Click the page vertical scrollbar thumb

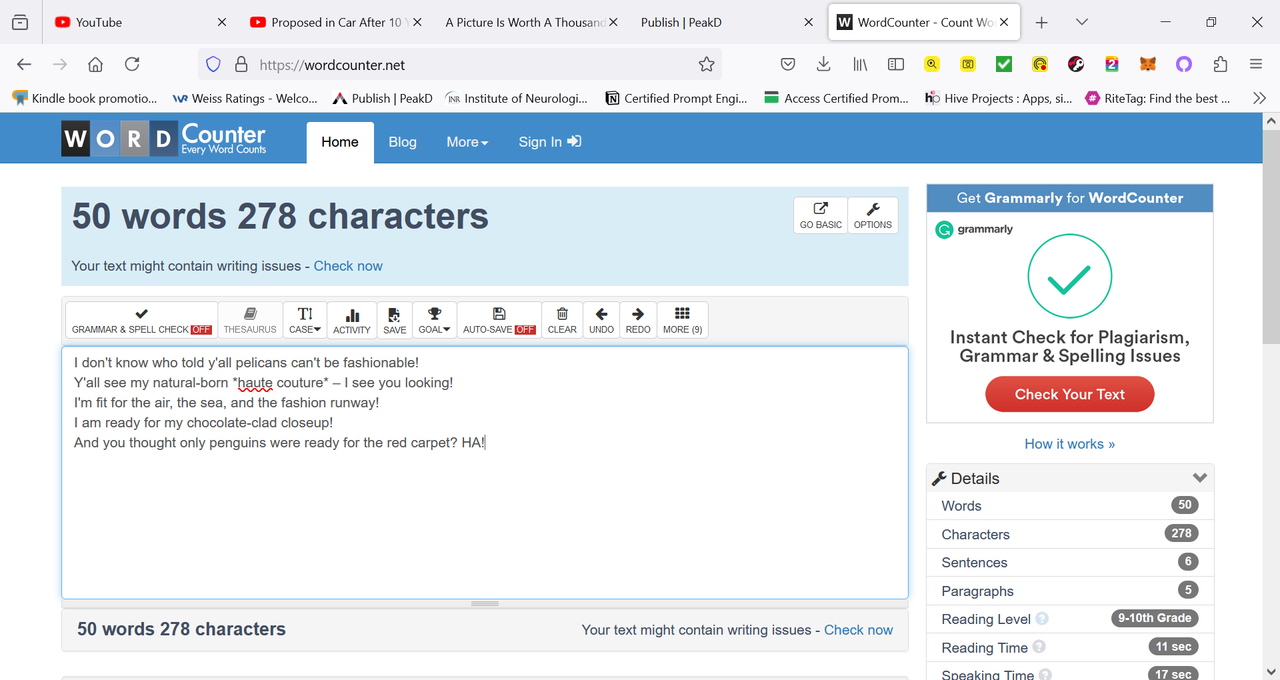(1271, 237)
